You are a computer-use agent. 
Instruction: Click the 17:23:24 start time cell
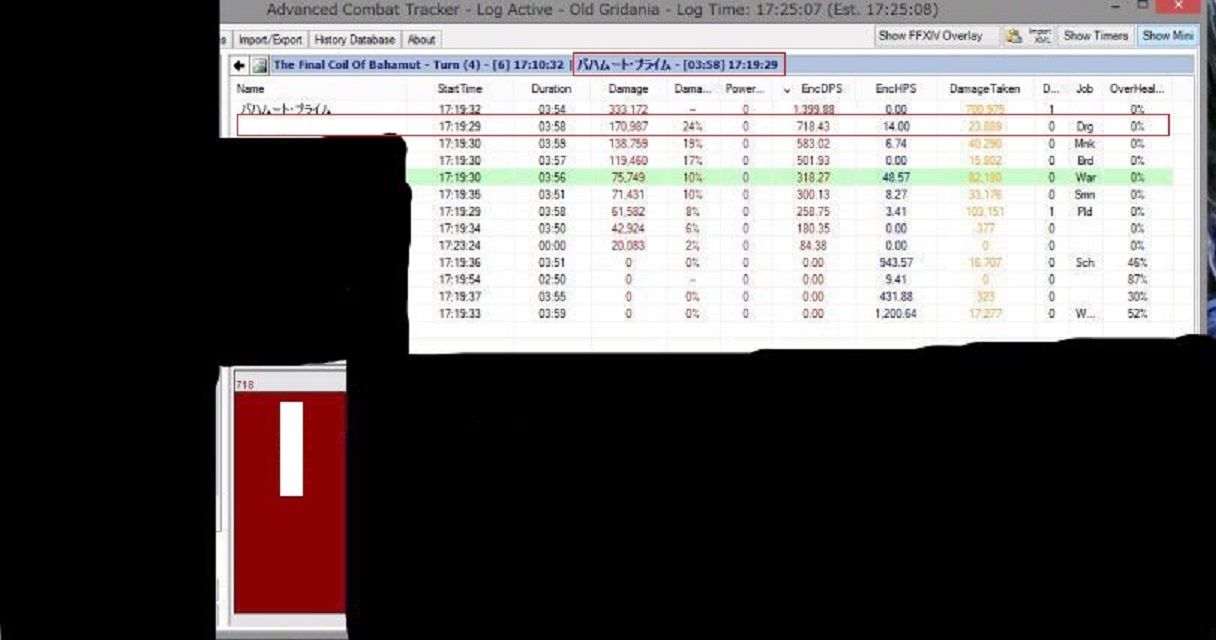click(x=460, y=246)
